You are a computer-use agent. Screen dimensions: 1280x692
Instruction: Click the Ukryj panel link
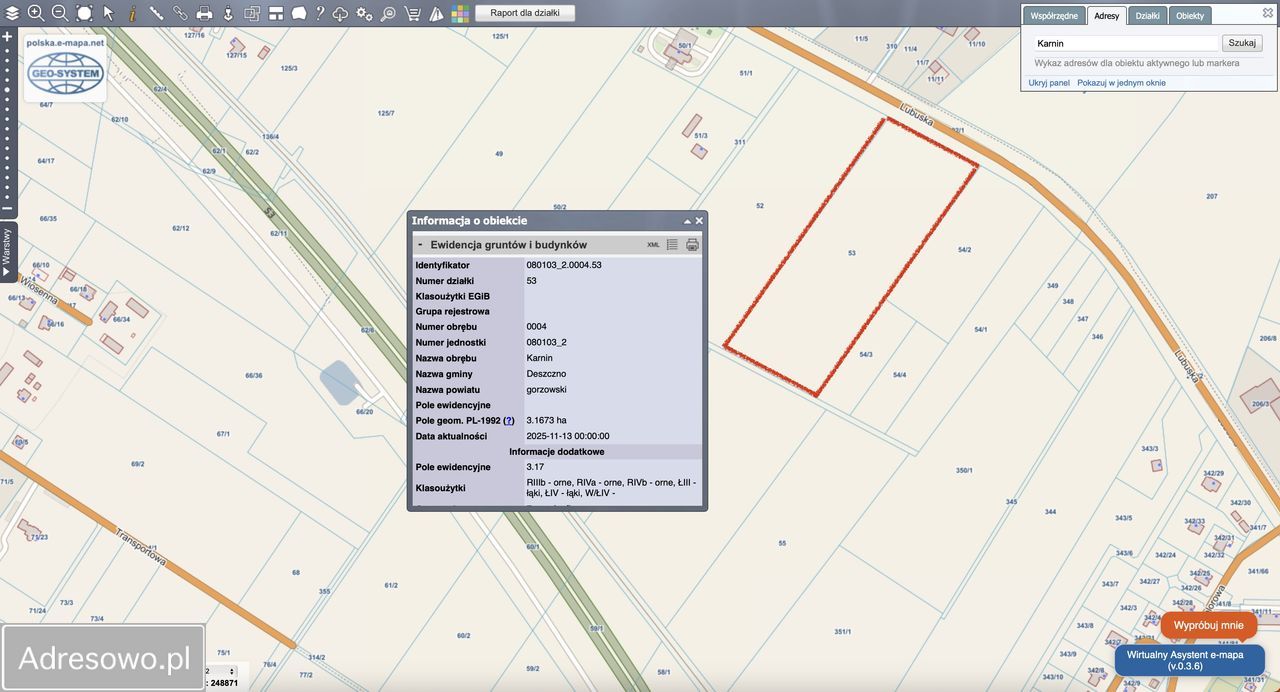1049,83
